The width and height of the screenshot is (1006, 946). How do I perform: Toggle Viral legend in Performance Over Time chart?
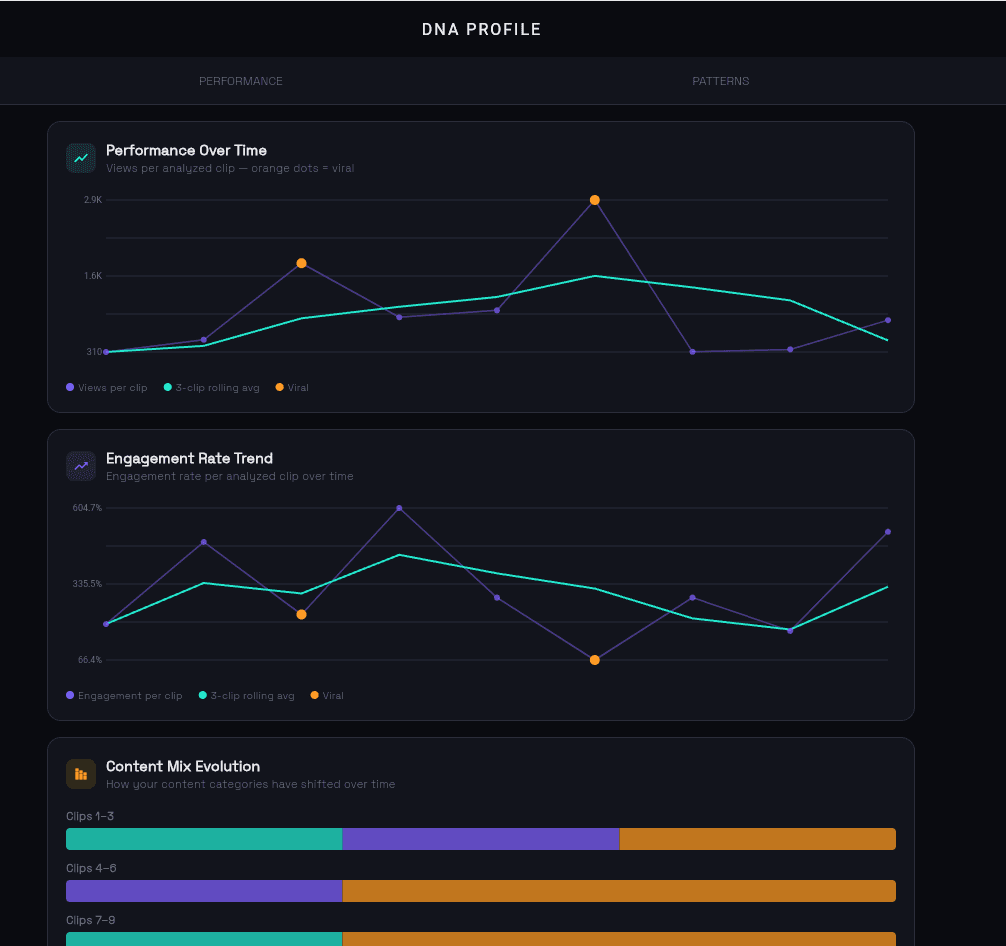[292, 388]
